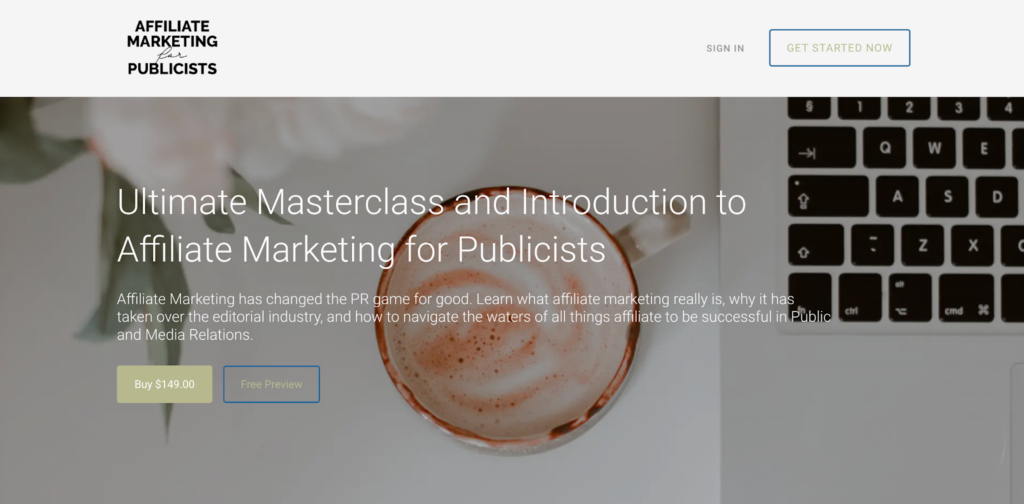Click the Get Started Now button
This screenshot has width=1024, height=504.
pos(839,48)
